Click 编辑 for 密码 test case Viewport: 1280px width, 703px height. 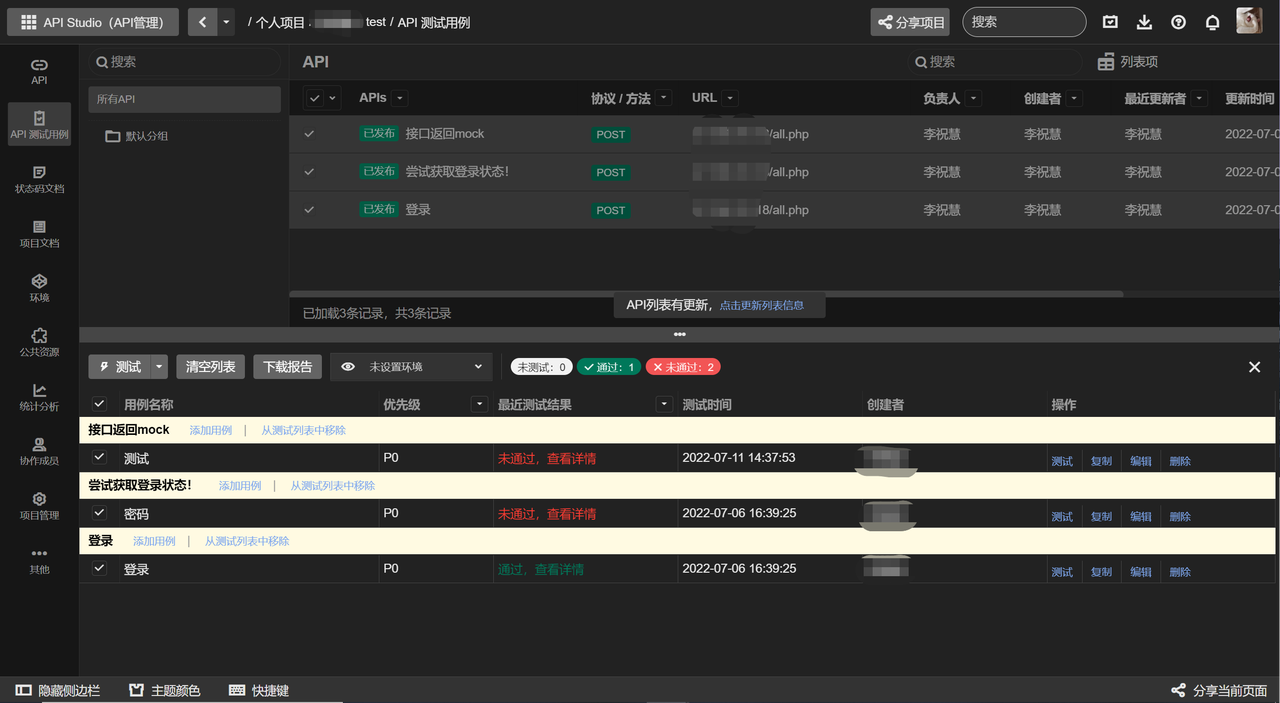coord(1141,516)
